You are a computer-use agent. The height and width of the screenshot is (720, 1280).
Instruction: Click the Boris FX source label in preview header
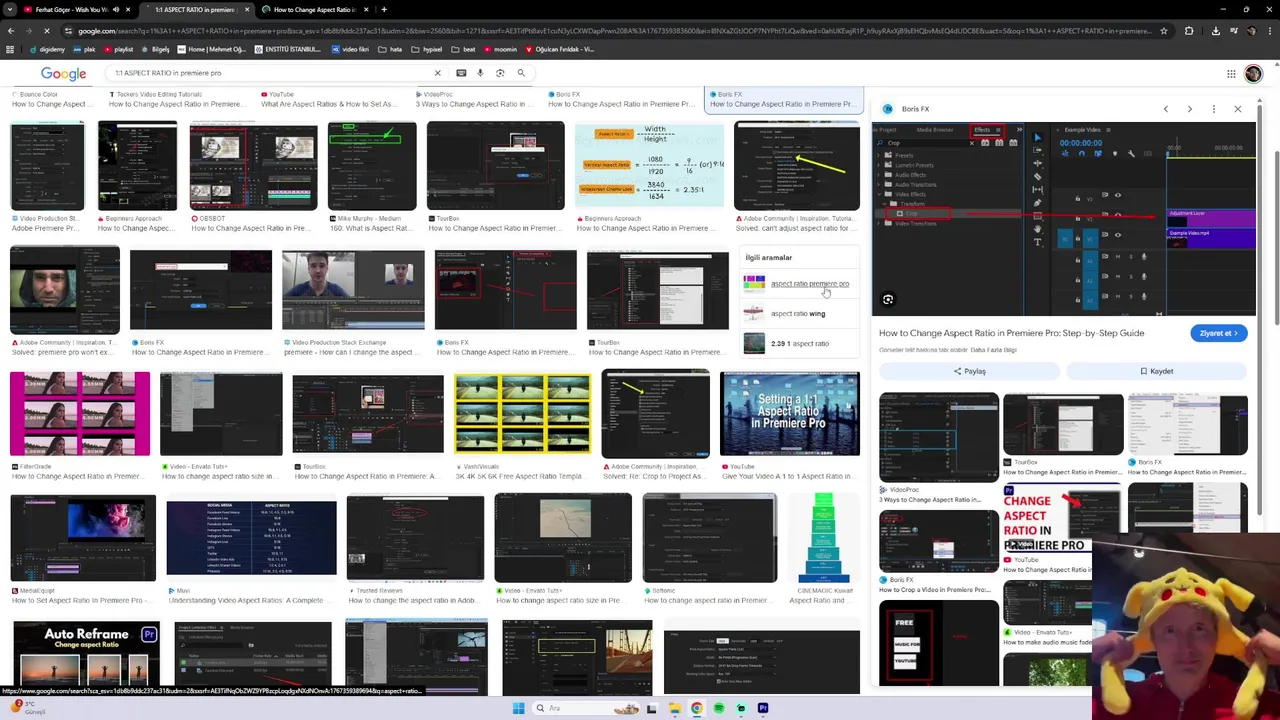[915, 109]
